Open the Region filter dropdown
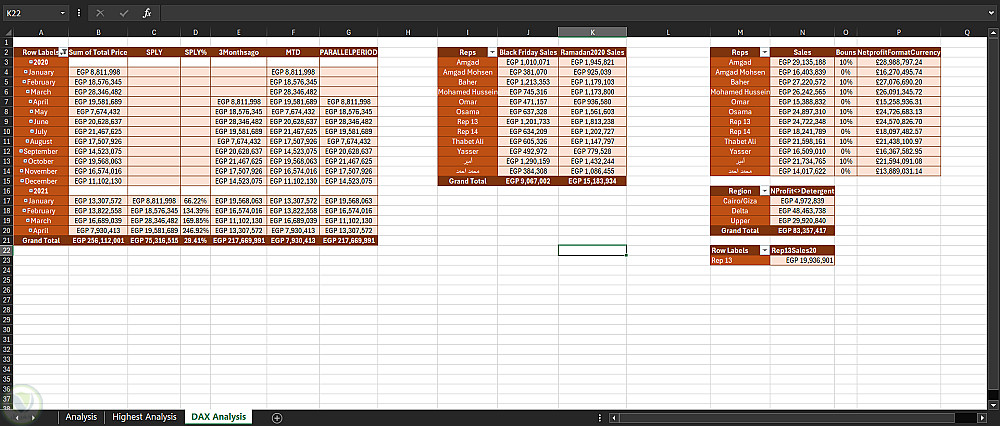1000x426 pixels. point(764,191)
